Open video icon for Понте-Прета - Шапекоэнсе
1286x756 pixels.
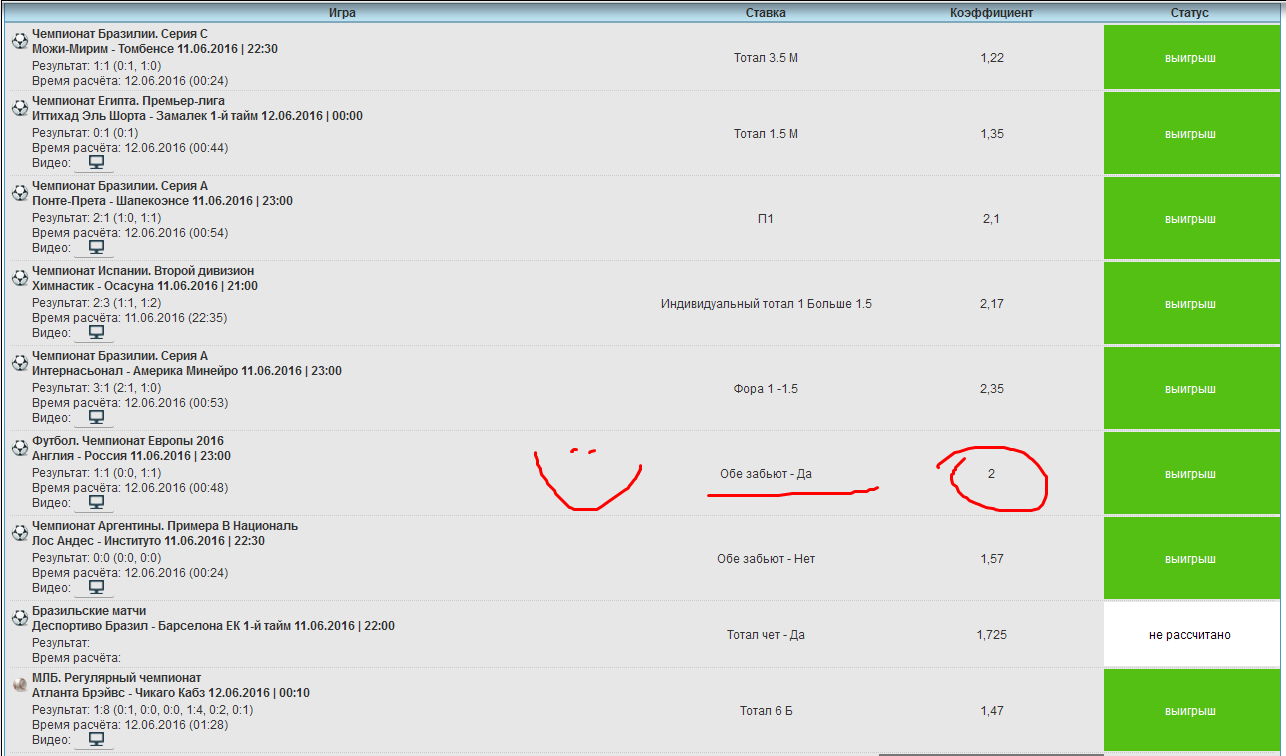[x=96, y=248]
